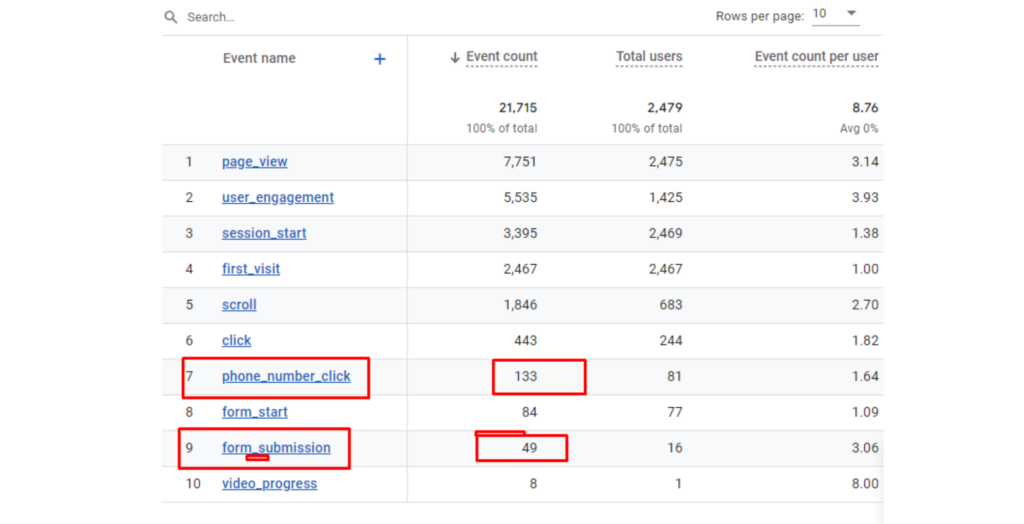Sort by Total users column header
1024x524 pixels.
click(649, 57)
